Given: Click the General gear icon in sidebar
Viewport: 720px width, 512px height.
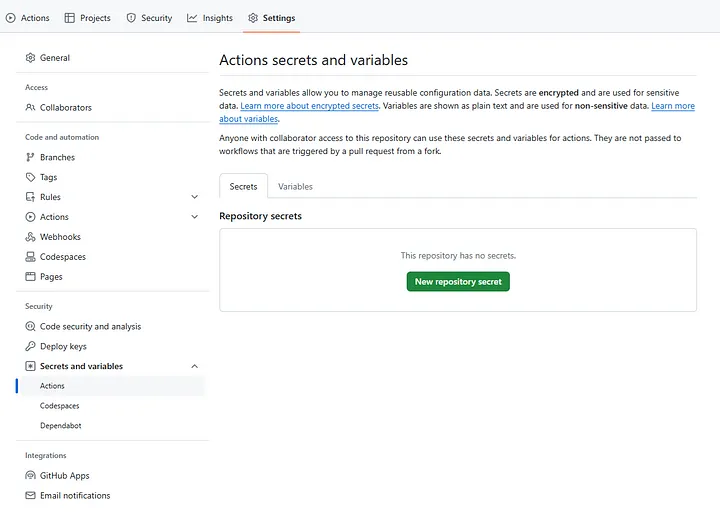Looking at the screenshot, I should [x=30, y=58].
